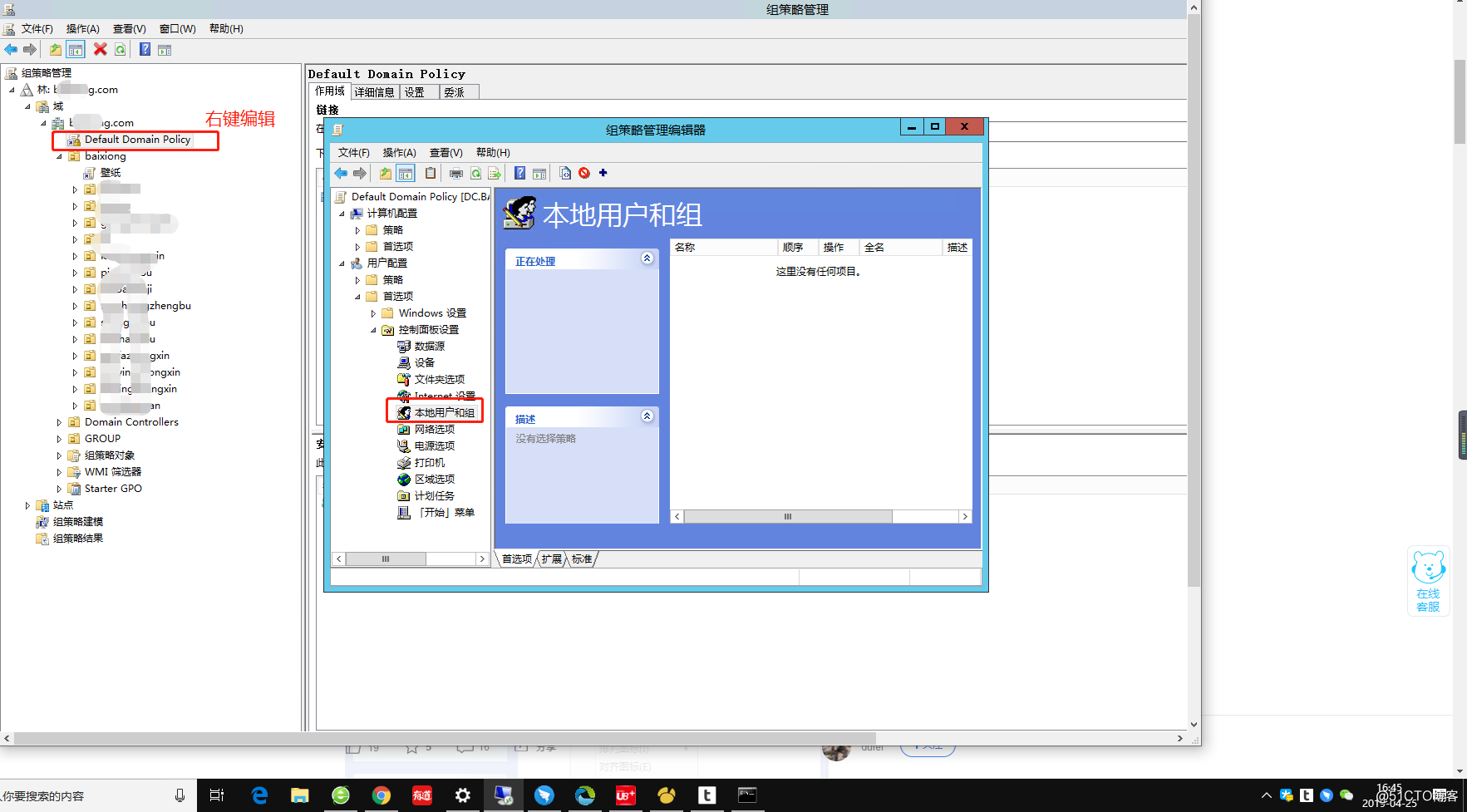Click the red X Delete icon in the main toolbar
Screen dimensions: 1467x812
[x=101, y=49]
